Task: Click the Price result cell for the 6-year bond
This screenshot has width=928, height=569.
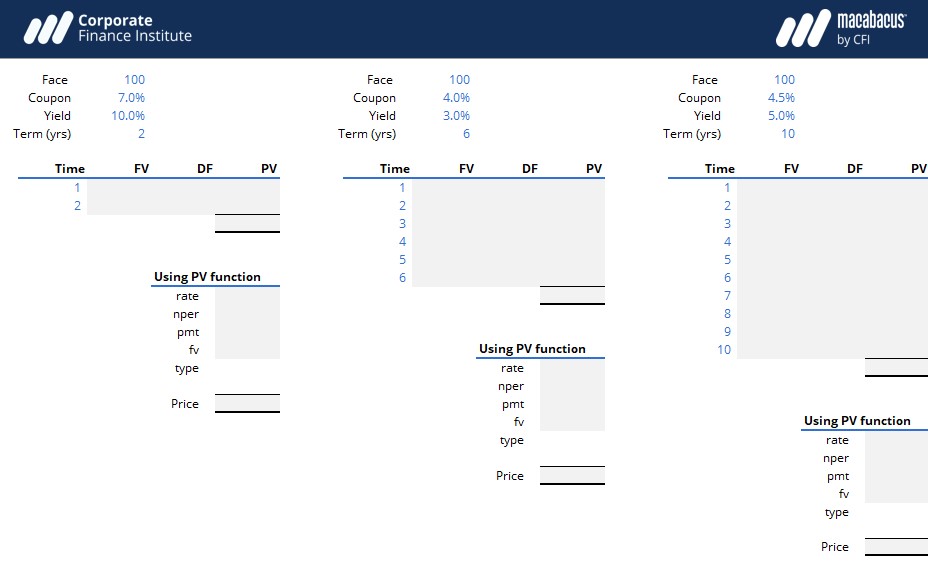Action: 572,476
